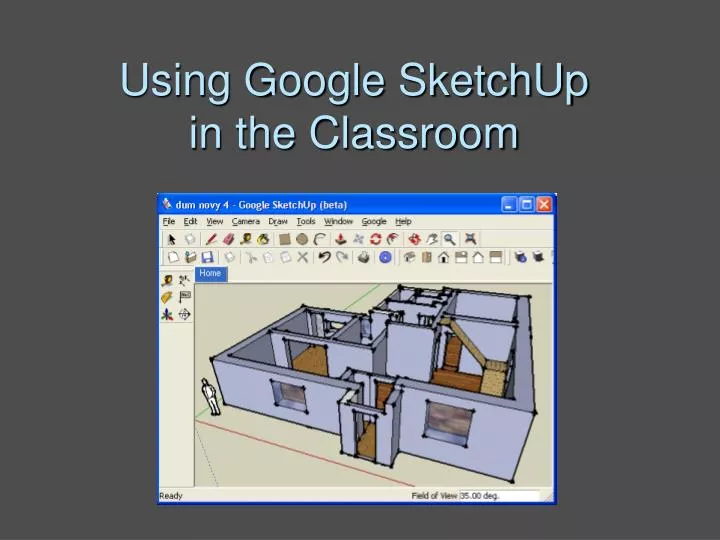The width and height of the screenshot is (720, 540).
Task: Click the Ready status bar text
Action: [x=171, y=496]
